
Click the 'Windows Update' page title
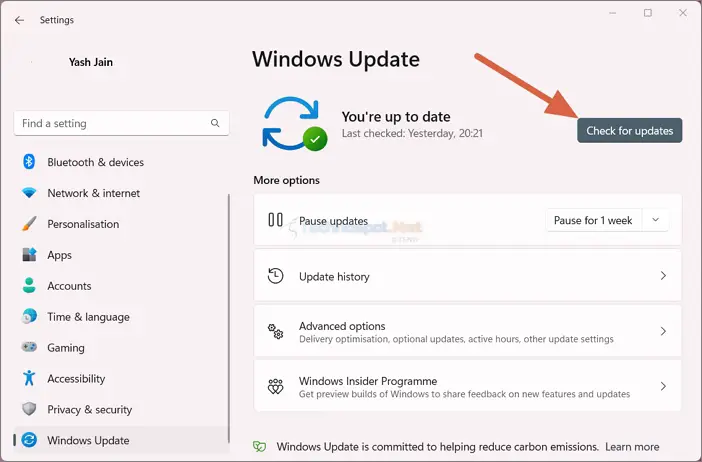click(x=336, y=59)
